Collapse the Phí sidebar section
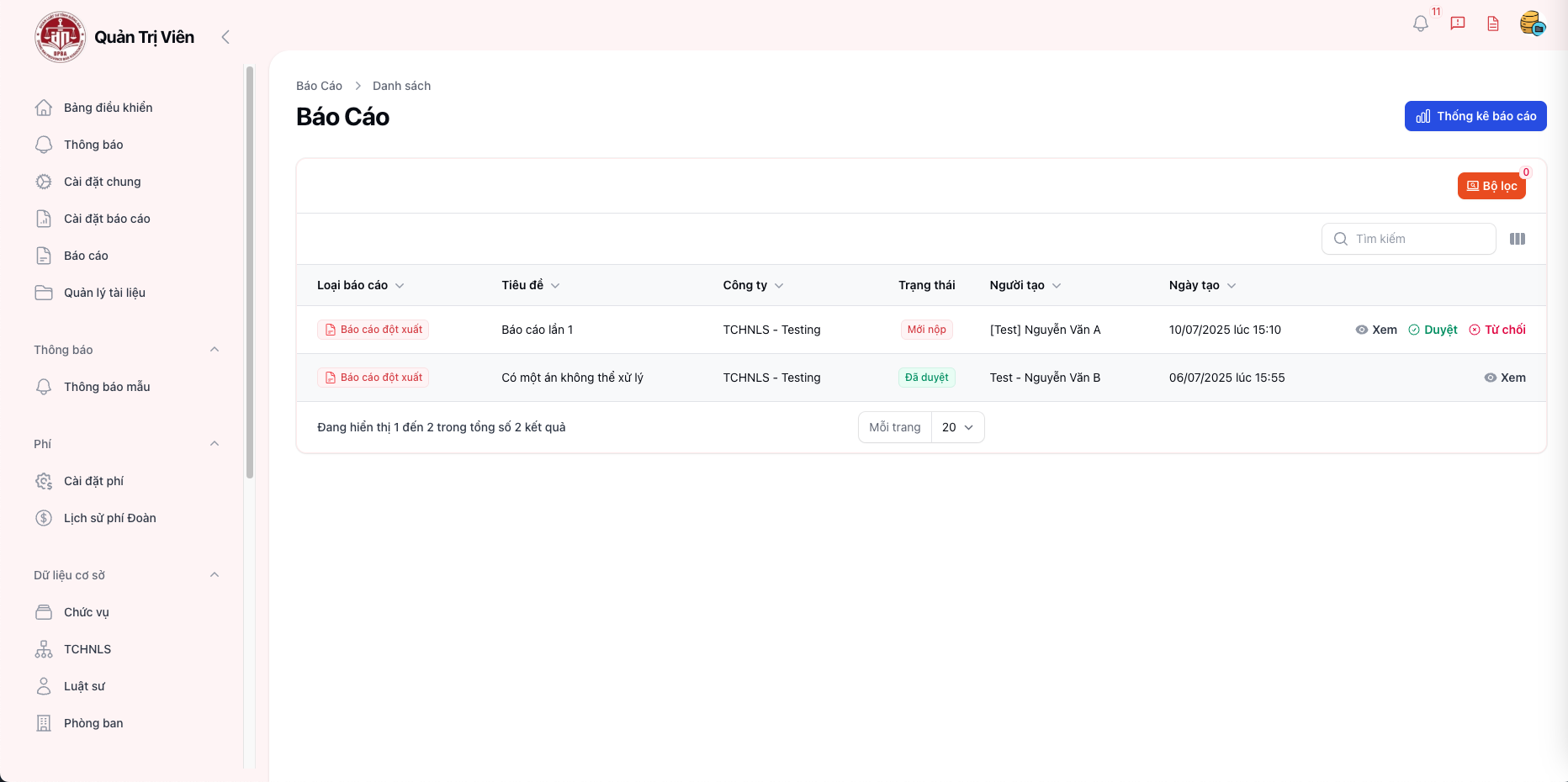This screenshot has height=782, width=1568. coord(215,444)
